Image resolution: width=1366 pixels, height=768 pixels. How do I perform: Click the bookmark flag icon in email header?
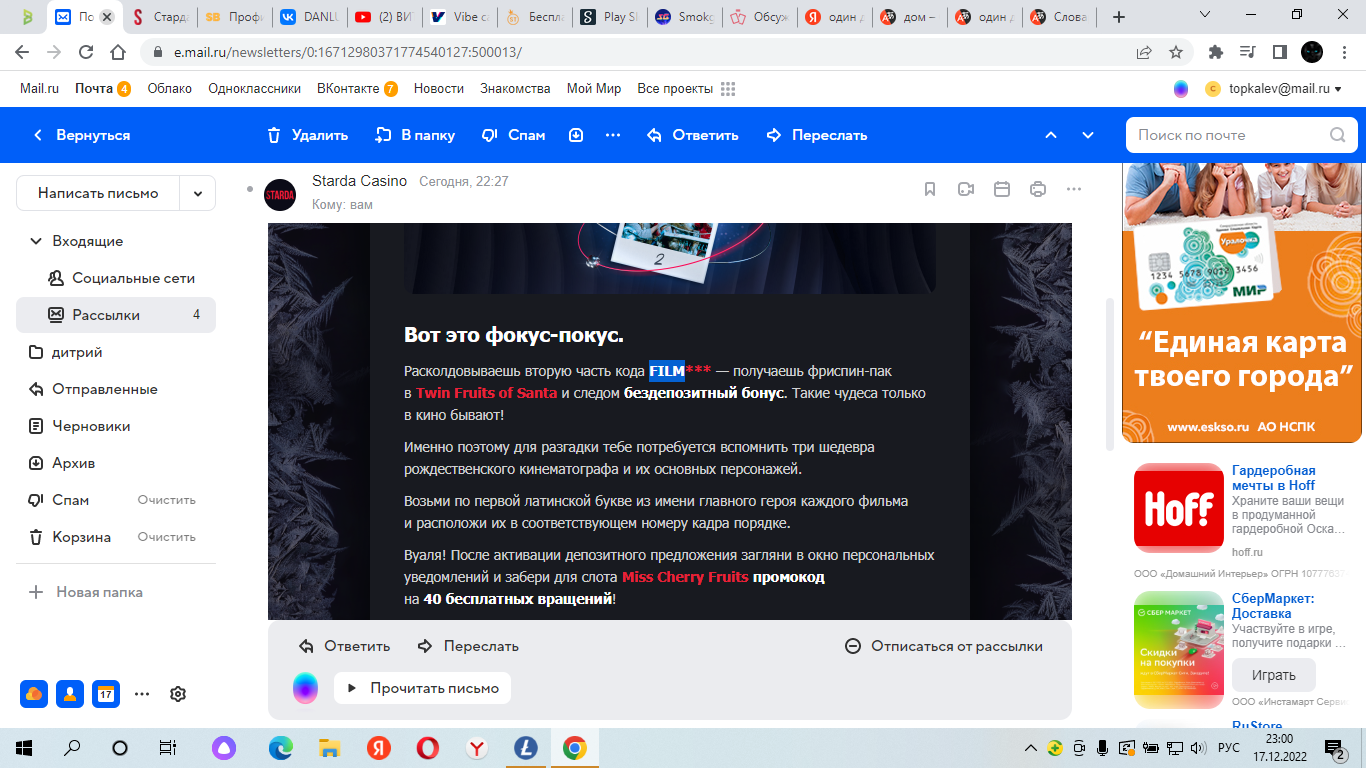[930, 189]
